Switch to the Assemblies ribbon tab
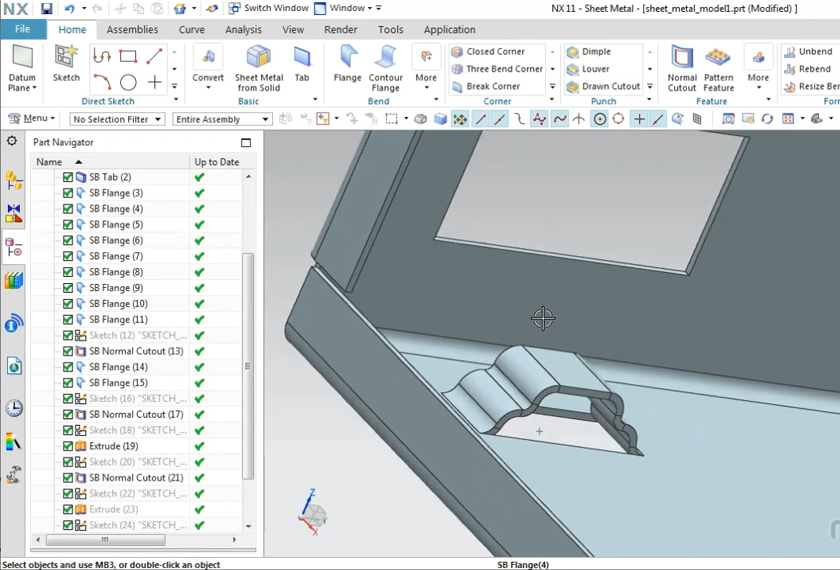The width and height of the screenshot is (840, 570). tap(132, 30)
